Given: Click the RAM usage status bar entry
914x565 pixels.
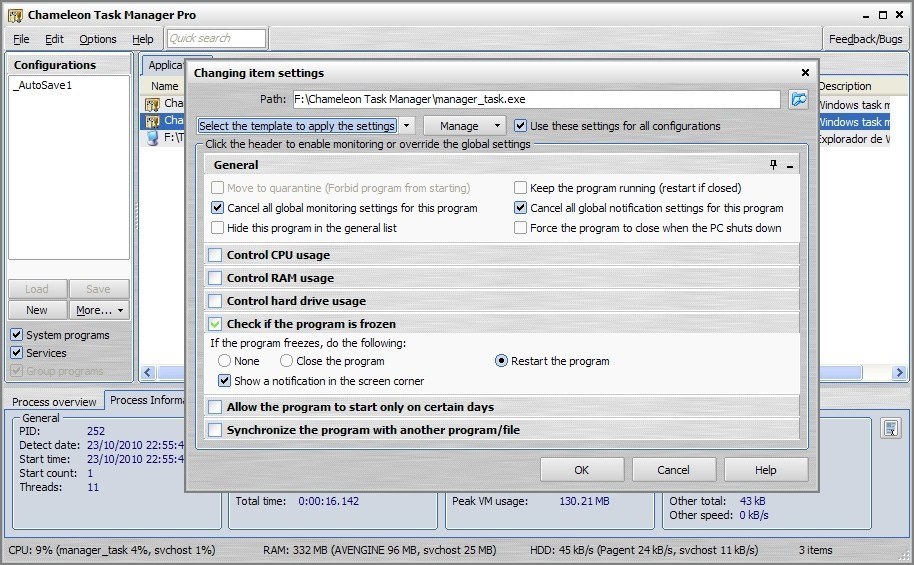Looking at the screenshot, I should click(x=379, y=550).
